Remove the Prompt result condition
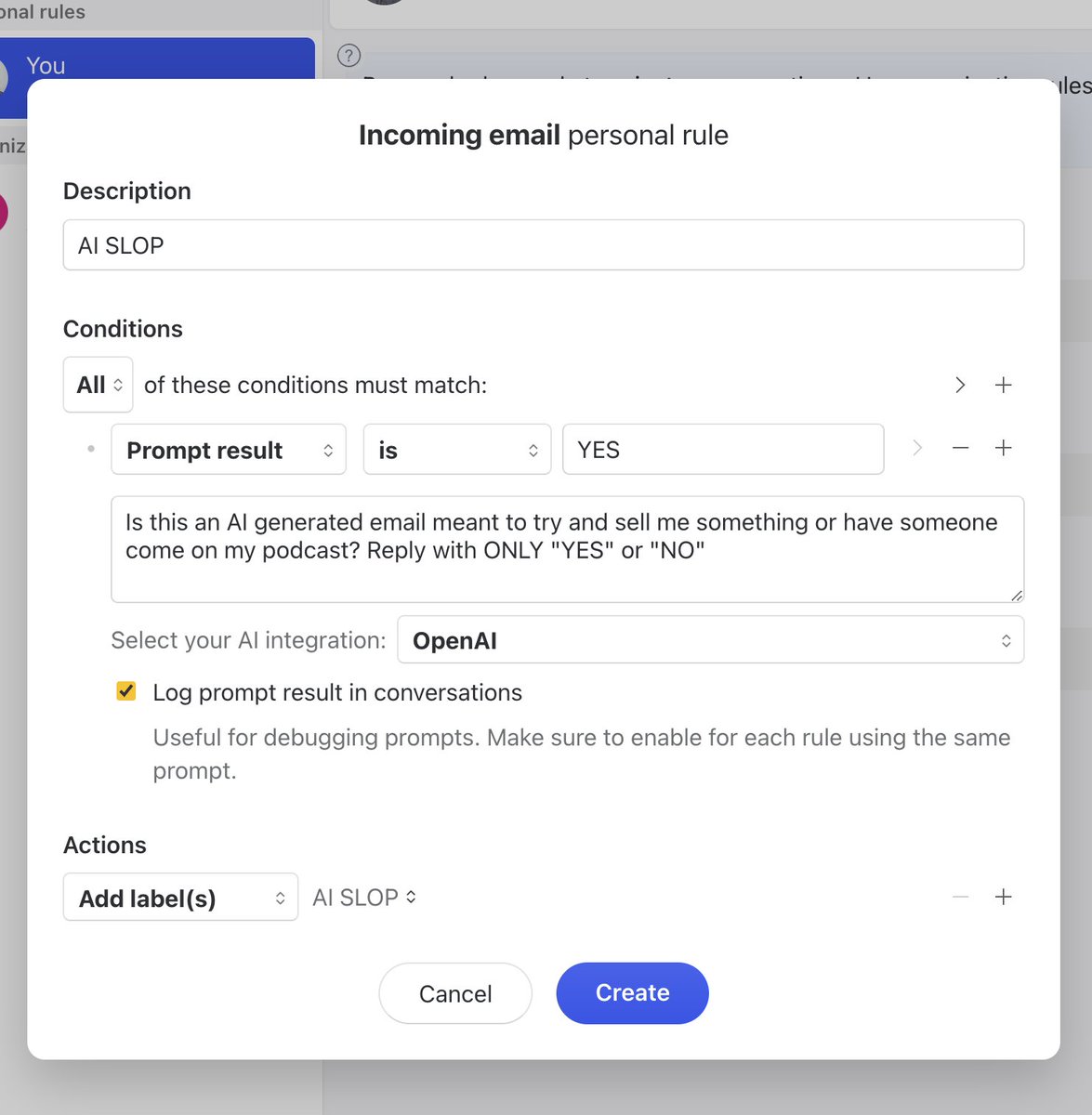 [960, 448]
